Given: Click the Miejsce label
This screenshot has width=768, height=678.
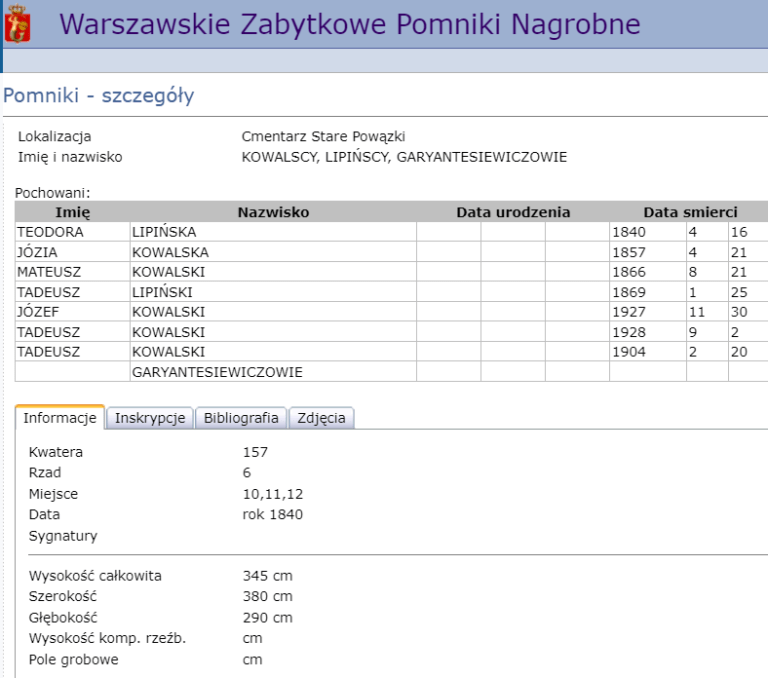Looking at the screenshot, I should 53,494.
